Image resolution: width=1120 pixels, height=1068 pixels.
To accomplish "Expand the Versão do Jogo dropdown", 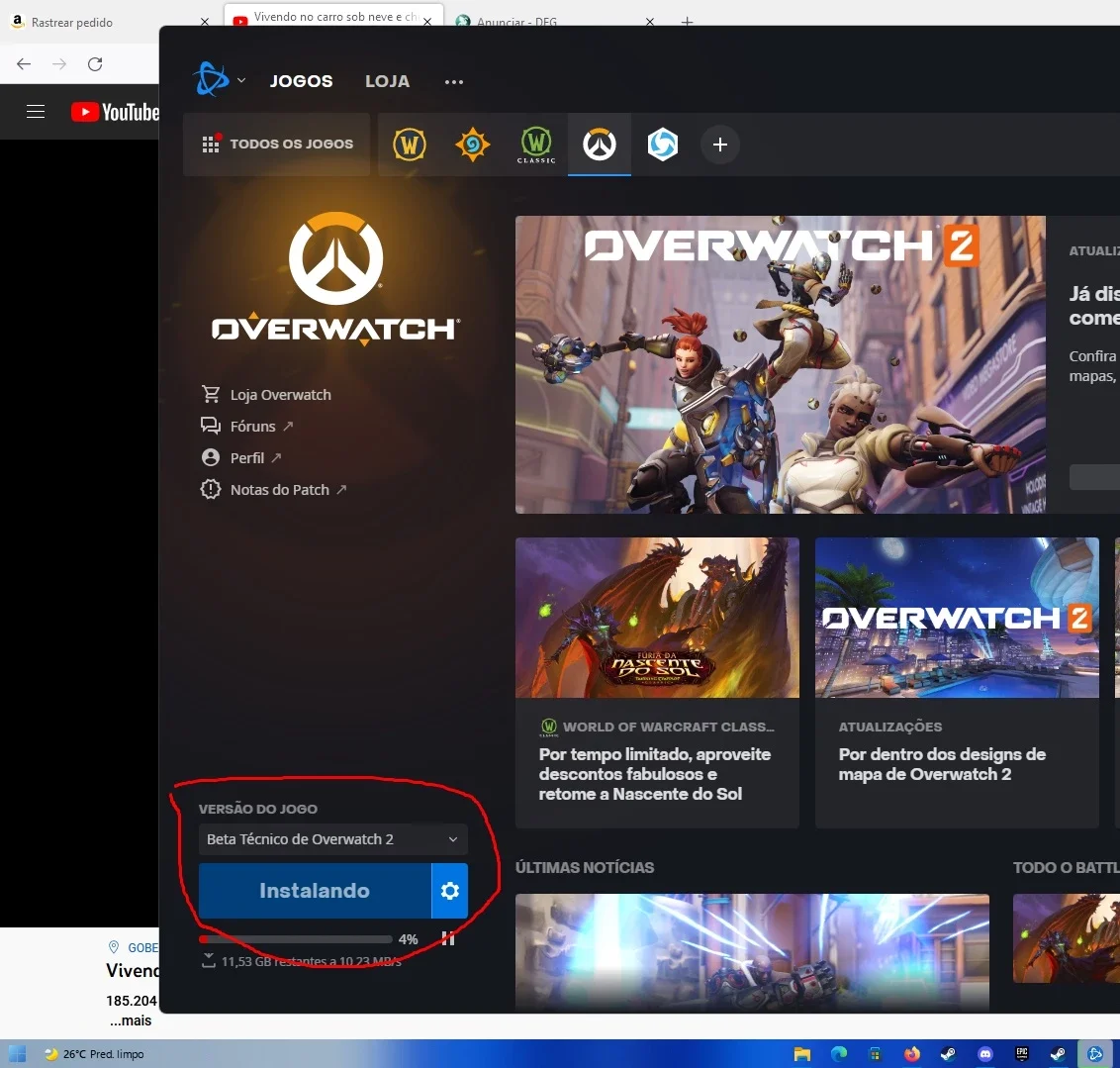I will coord(332,839).
